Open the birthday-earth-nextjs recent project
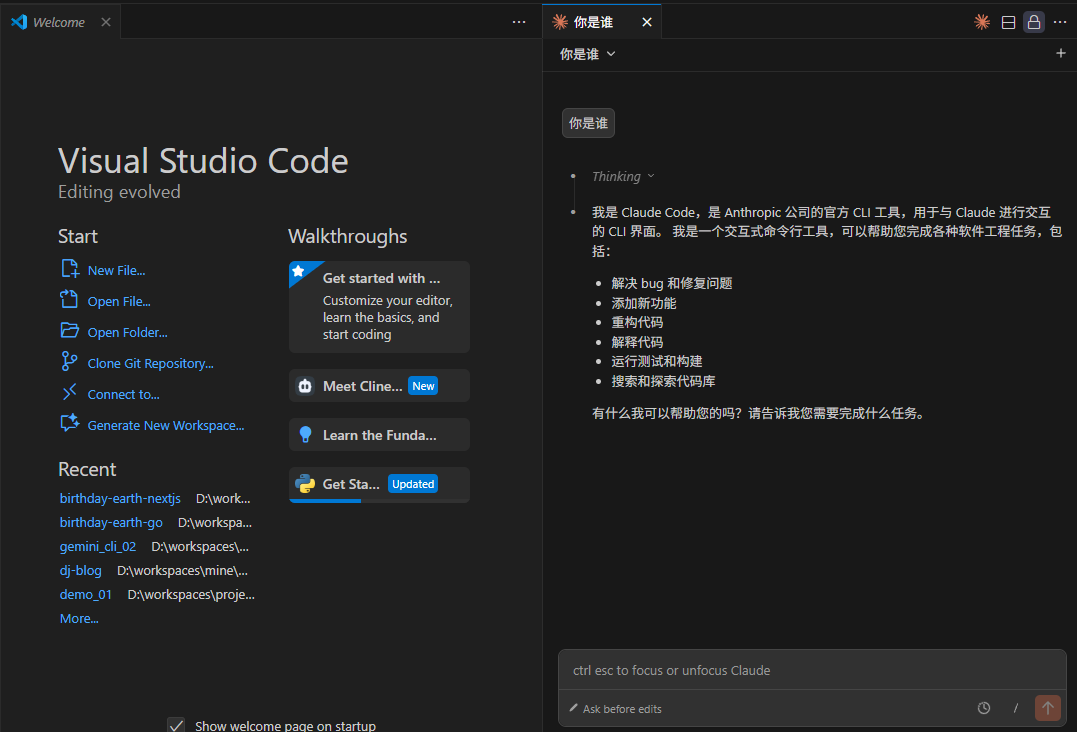Viewport: 1077px width, 732px height. click(120, 498)
